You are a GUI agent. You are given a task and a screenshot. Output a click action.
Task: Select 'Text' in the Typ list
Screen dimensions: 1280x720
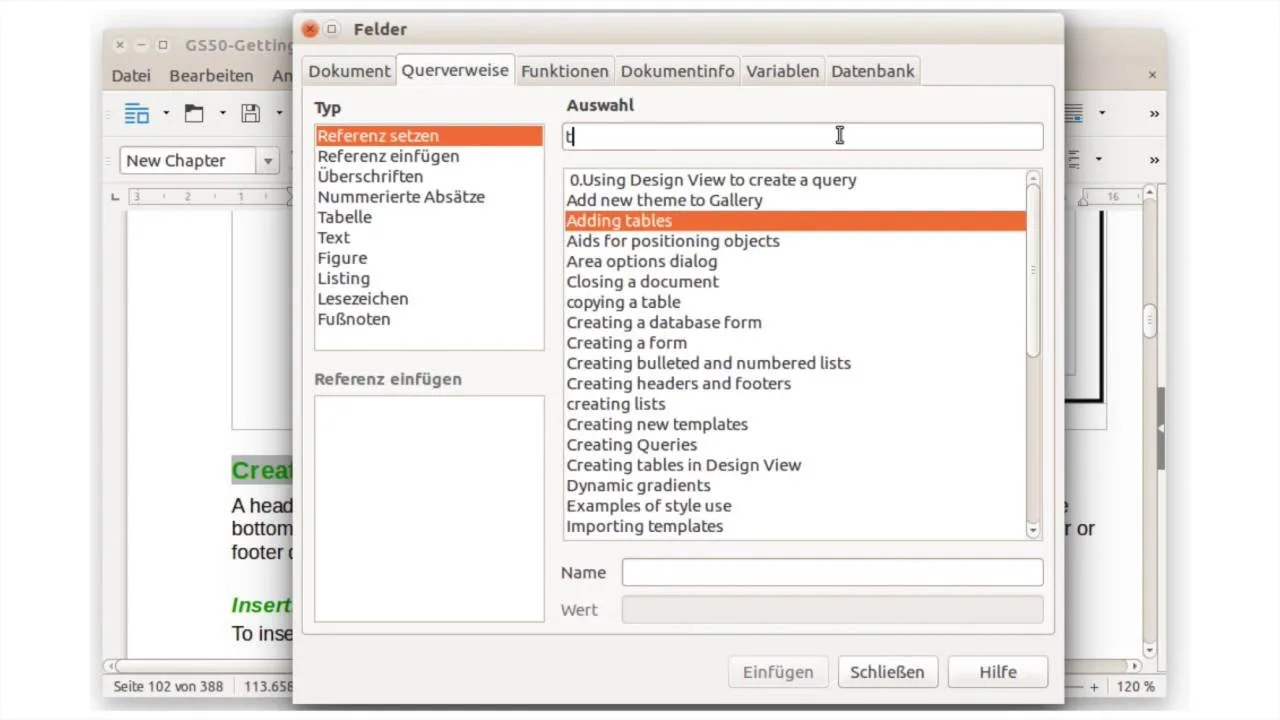point(429,237)
